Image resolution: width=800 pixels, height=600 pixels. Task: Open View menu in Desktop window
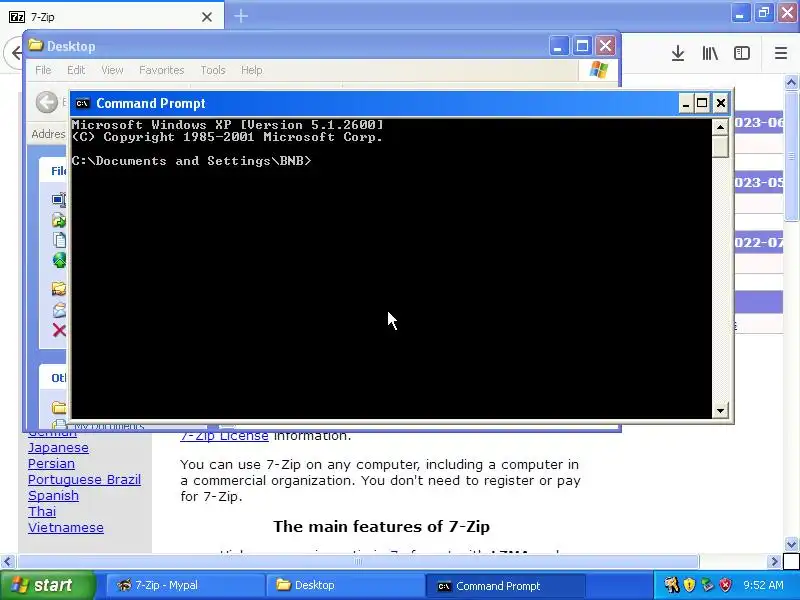tap(112, 70)
